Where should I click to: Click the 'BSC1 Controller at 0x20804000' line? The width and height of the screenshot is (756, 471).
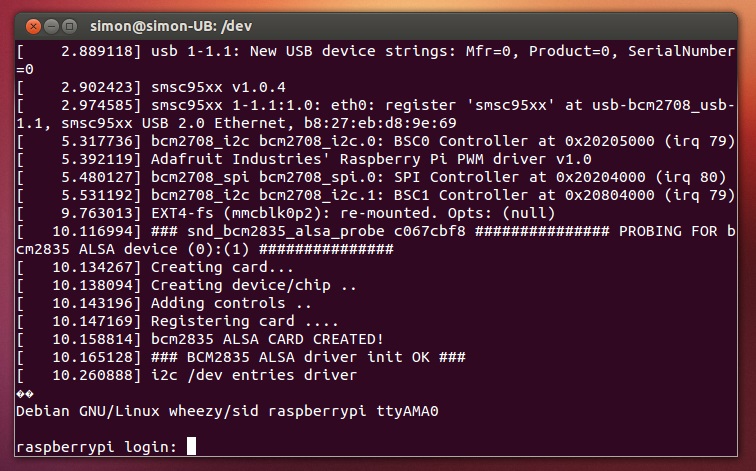(x=376, y=195)
